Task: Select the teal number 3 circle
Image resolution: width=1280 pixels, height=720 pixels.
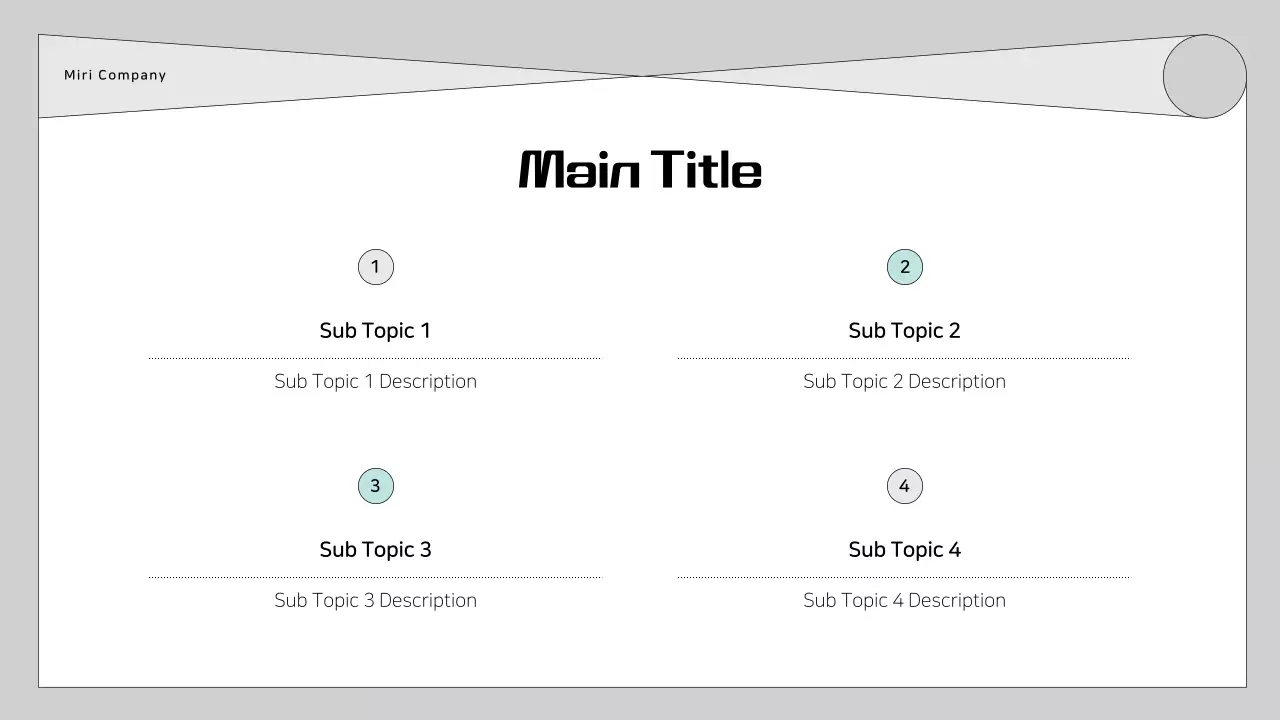Action: (x=376, y=486)
